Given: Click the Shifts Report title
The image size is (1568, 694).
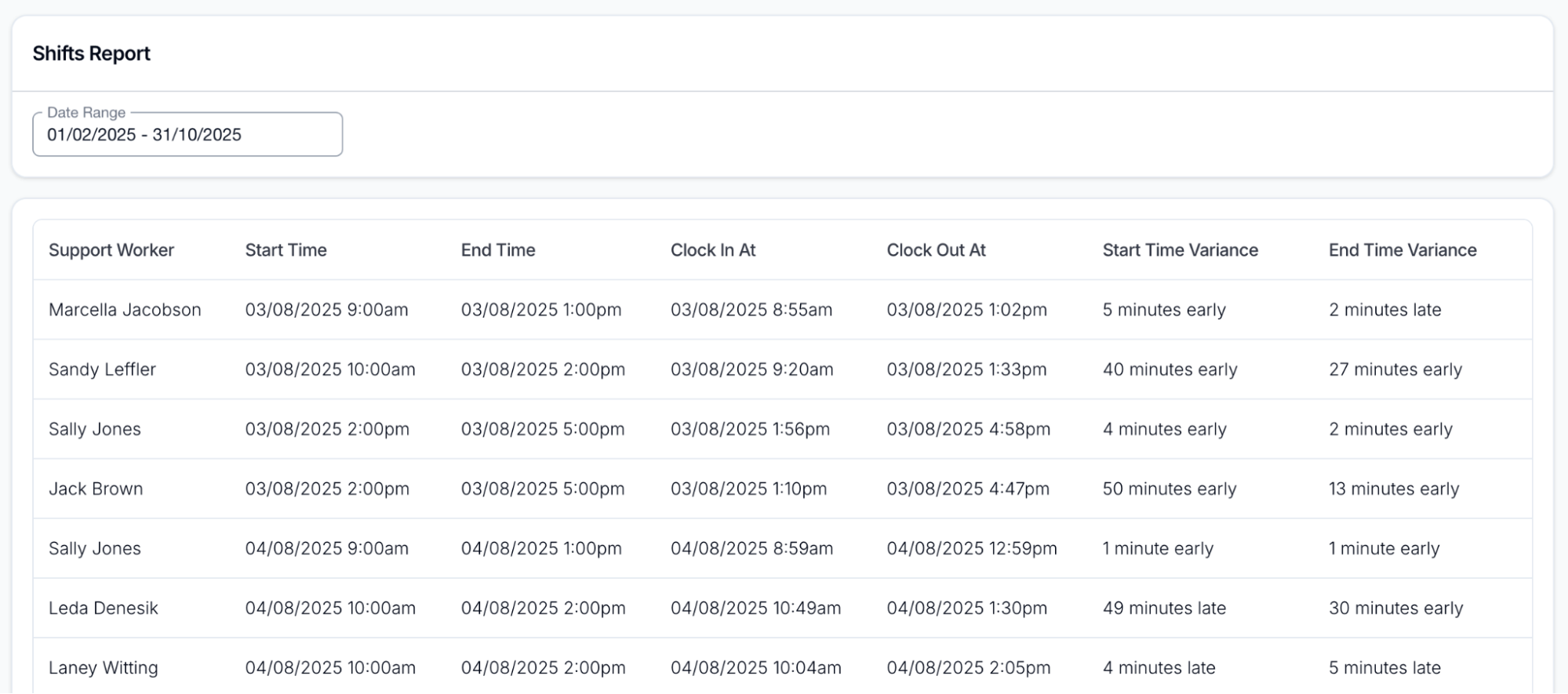Looking at the screenshot, I should (x=91, y=53).
